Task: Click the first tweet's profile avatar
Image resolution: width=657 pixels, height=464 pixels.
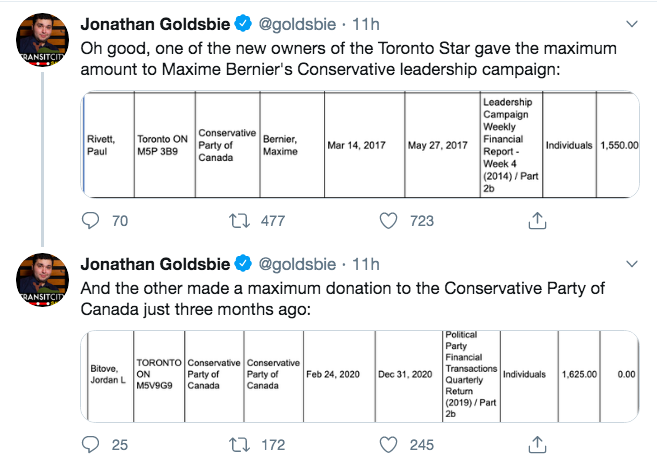Action: tap(41, 45)
